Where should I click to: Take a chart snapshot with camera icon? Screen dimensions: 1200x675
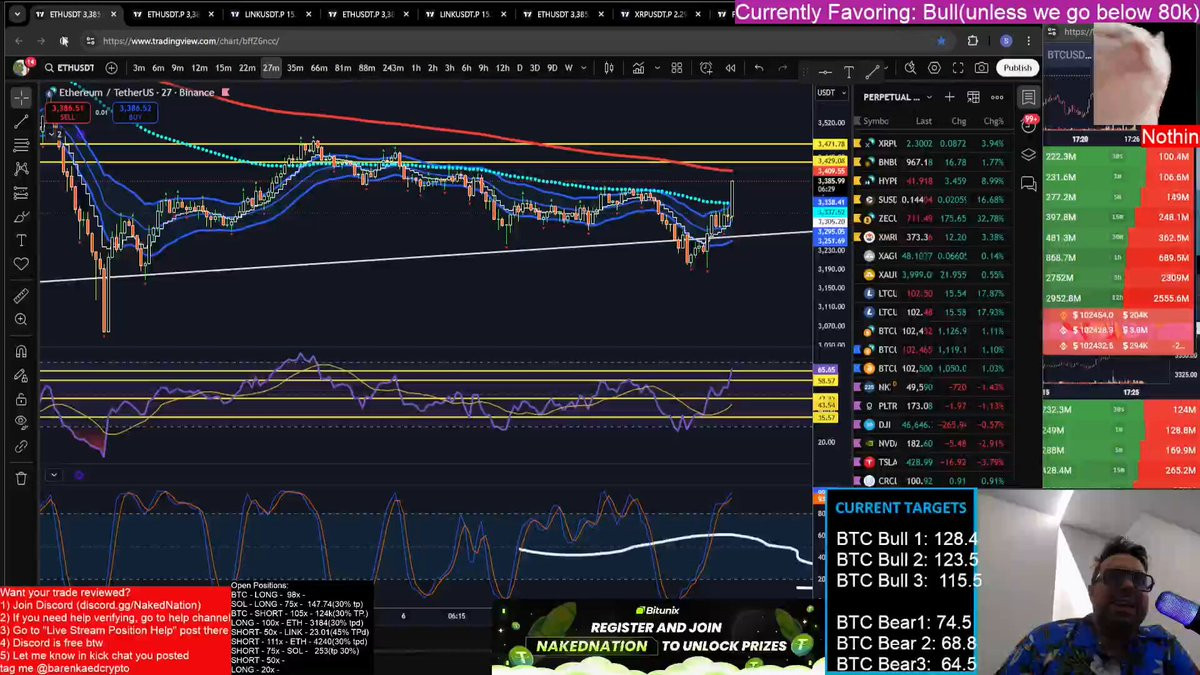tap(982, 68)
